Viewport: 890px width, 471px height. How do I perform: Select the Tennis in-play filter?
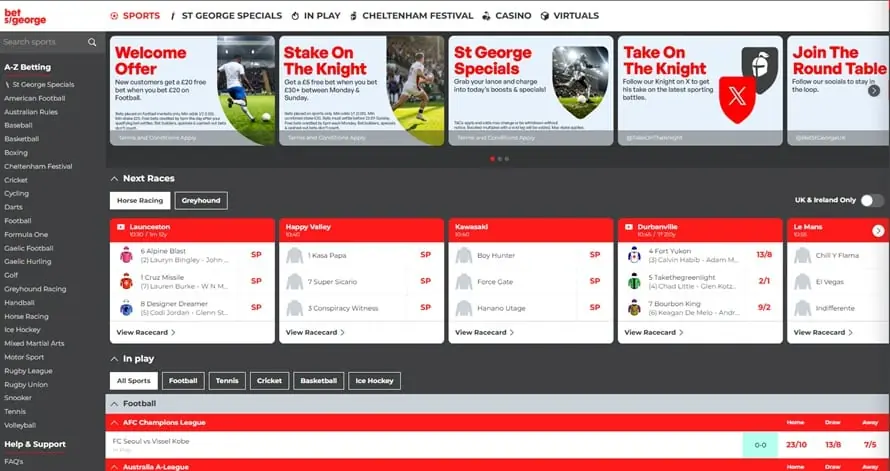click(x=227, y=381)
